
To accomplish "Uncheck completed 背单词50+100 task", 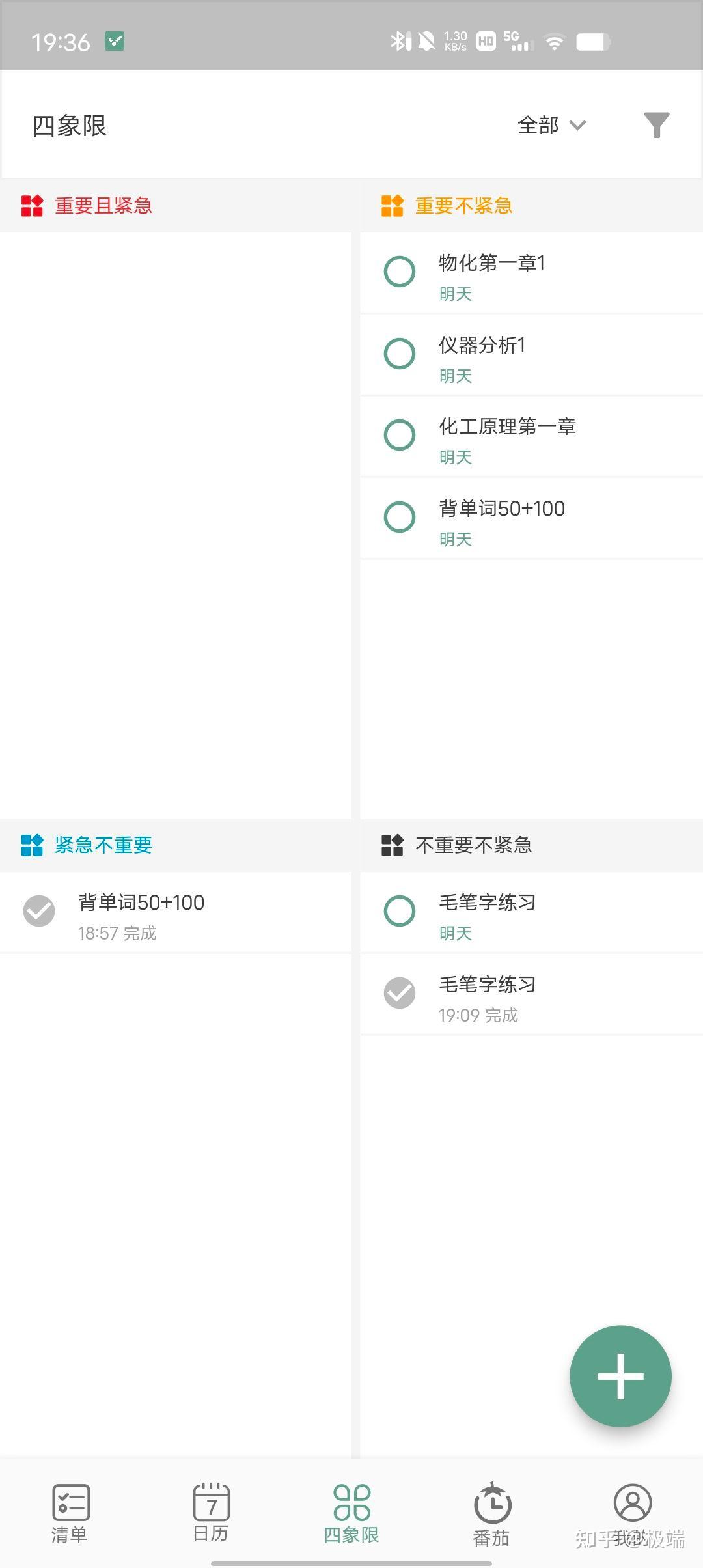I will pyautogui.click(x=39, y=911).
